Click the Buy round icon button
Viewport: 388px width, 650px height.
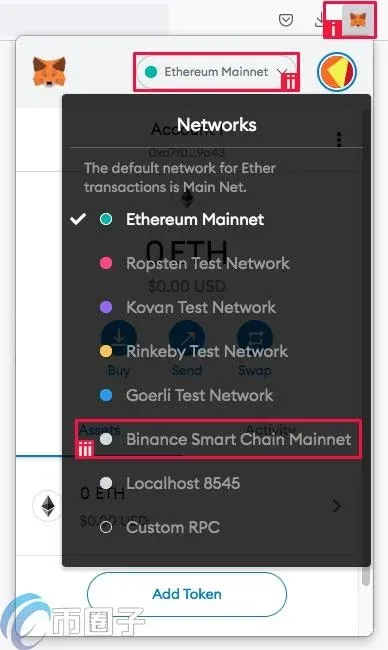[x=119, y=337]
